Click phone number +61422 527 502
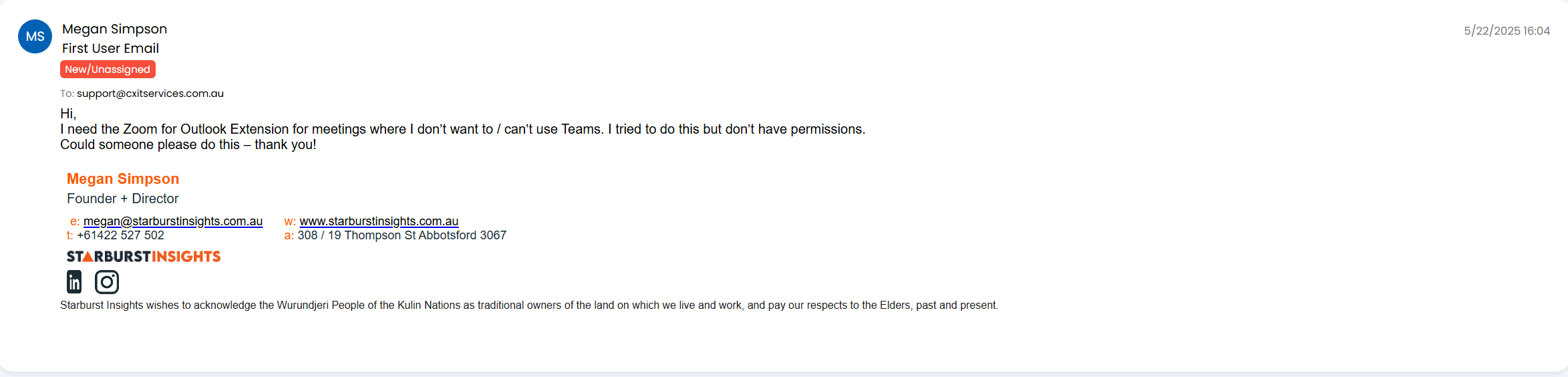The height and width of the screenshot is (377, 1568). tap(120, 235)
